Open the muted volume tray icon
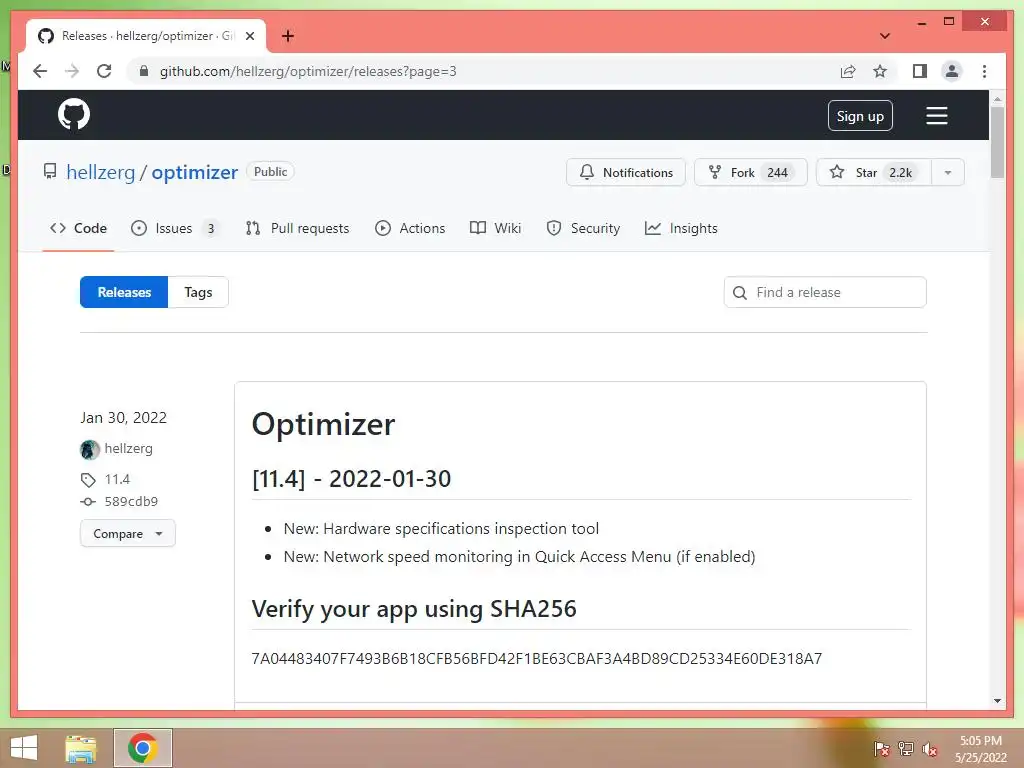The height and width of the screenshot is (768, 1024). [929, 749]
